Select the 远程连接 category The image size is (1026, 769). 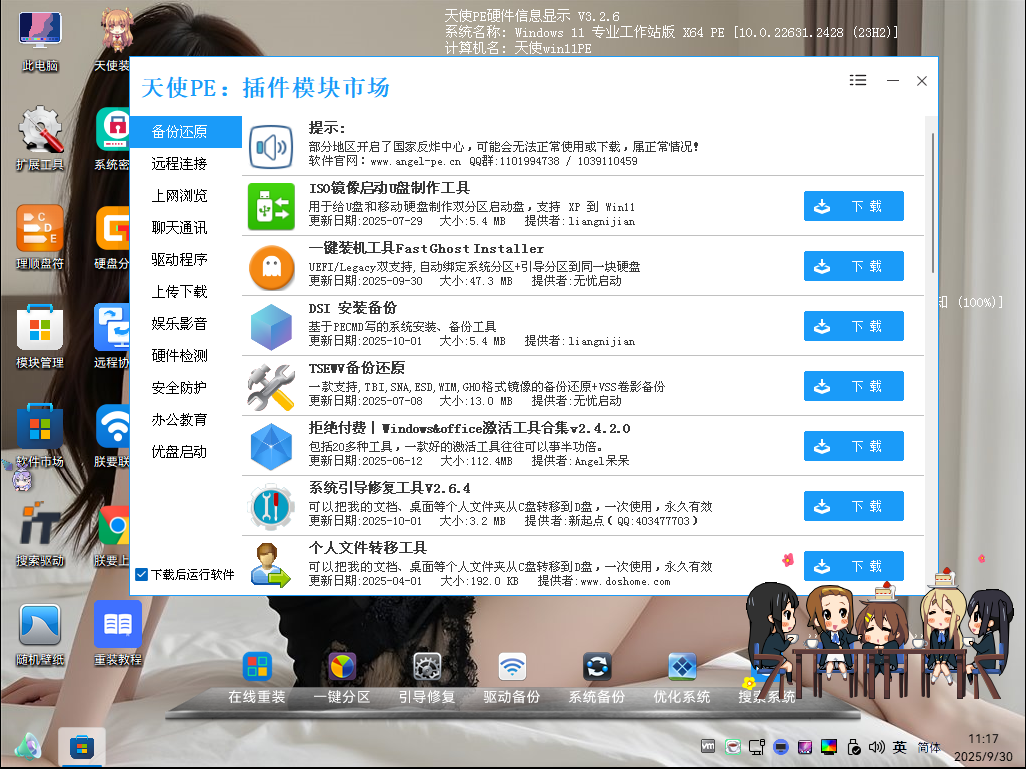point(180,163)
